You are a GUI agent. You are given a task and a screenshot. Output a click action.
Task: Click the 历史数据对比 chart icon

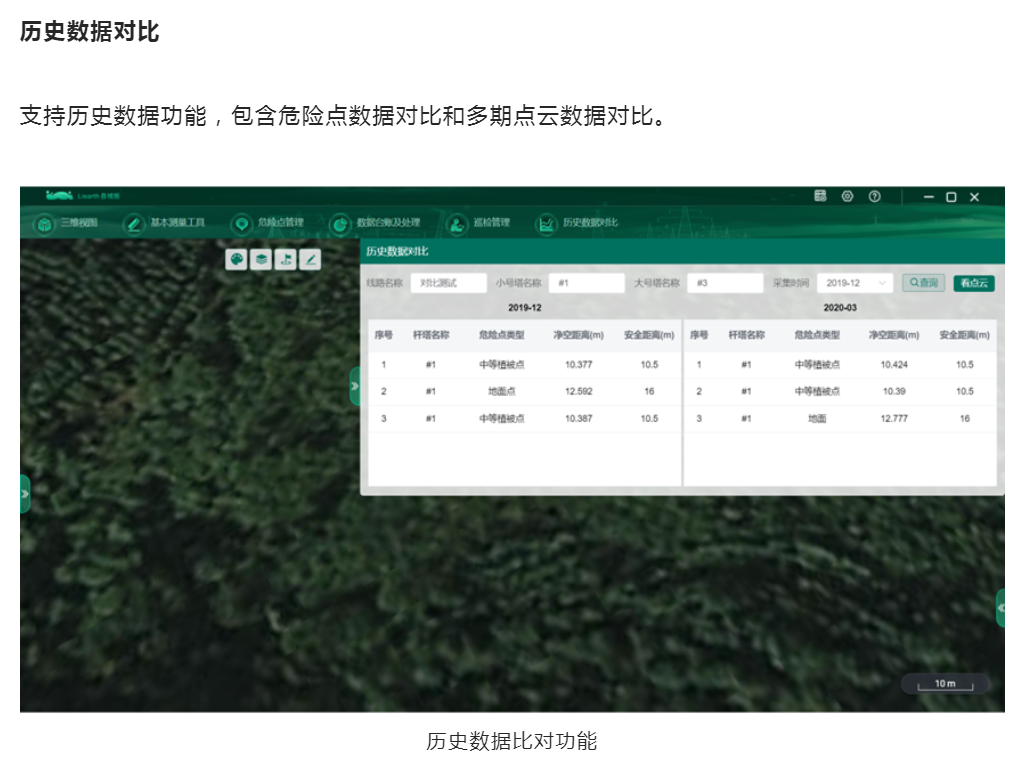(x=546, y=224)
